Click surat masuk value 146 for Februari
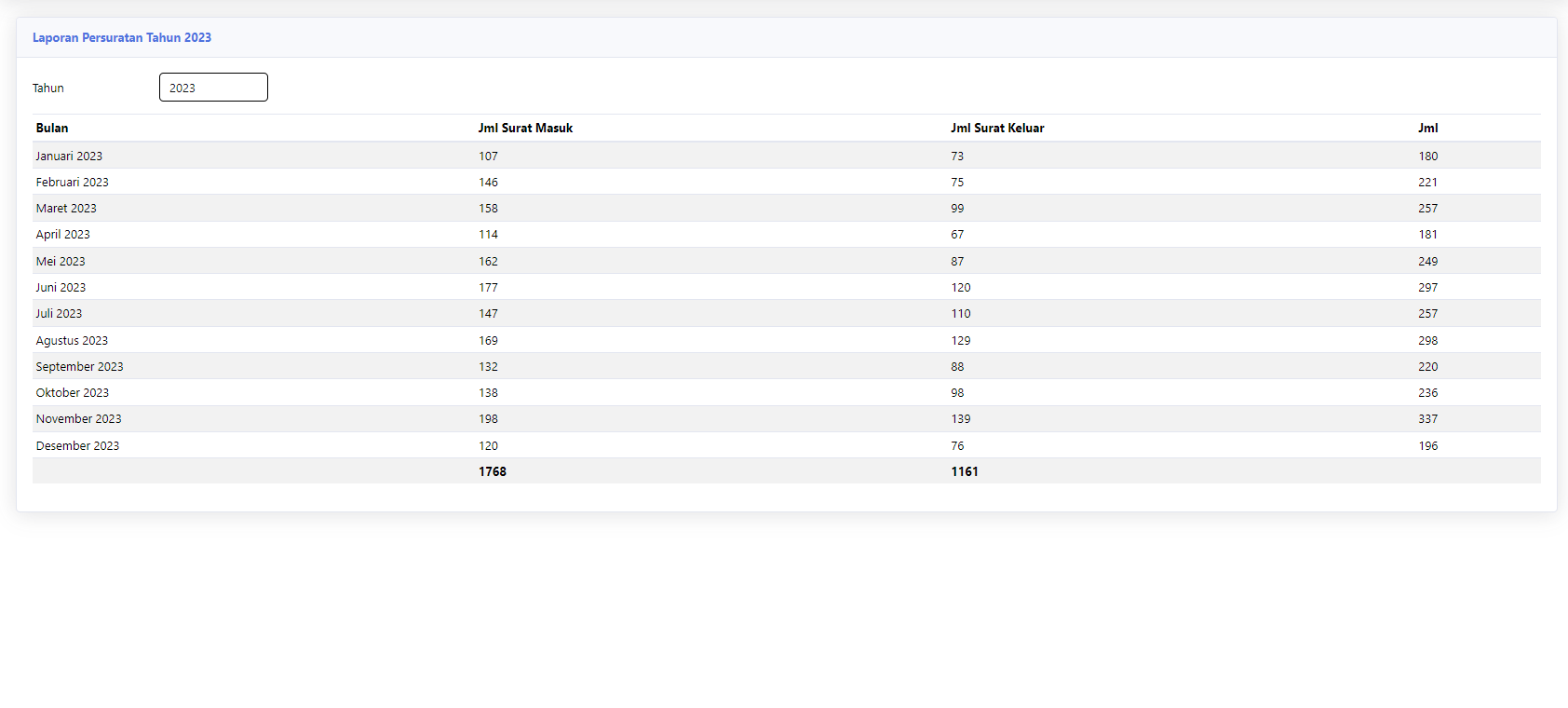 coord(489,183)
